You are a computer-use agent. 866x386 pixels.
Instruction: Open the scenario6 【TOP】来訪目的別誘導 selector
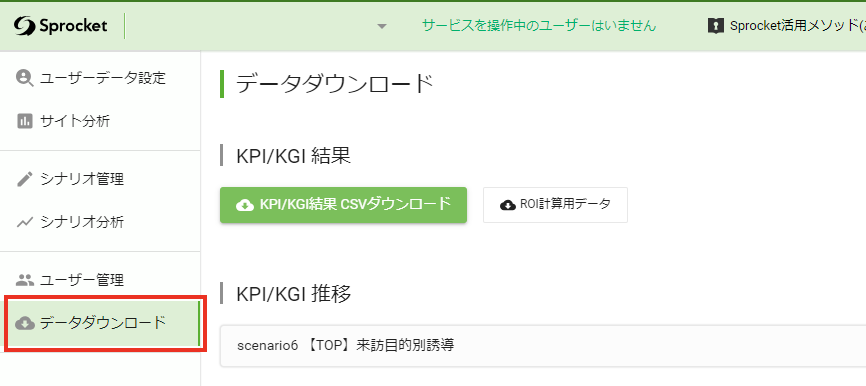tap(543, 346)
